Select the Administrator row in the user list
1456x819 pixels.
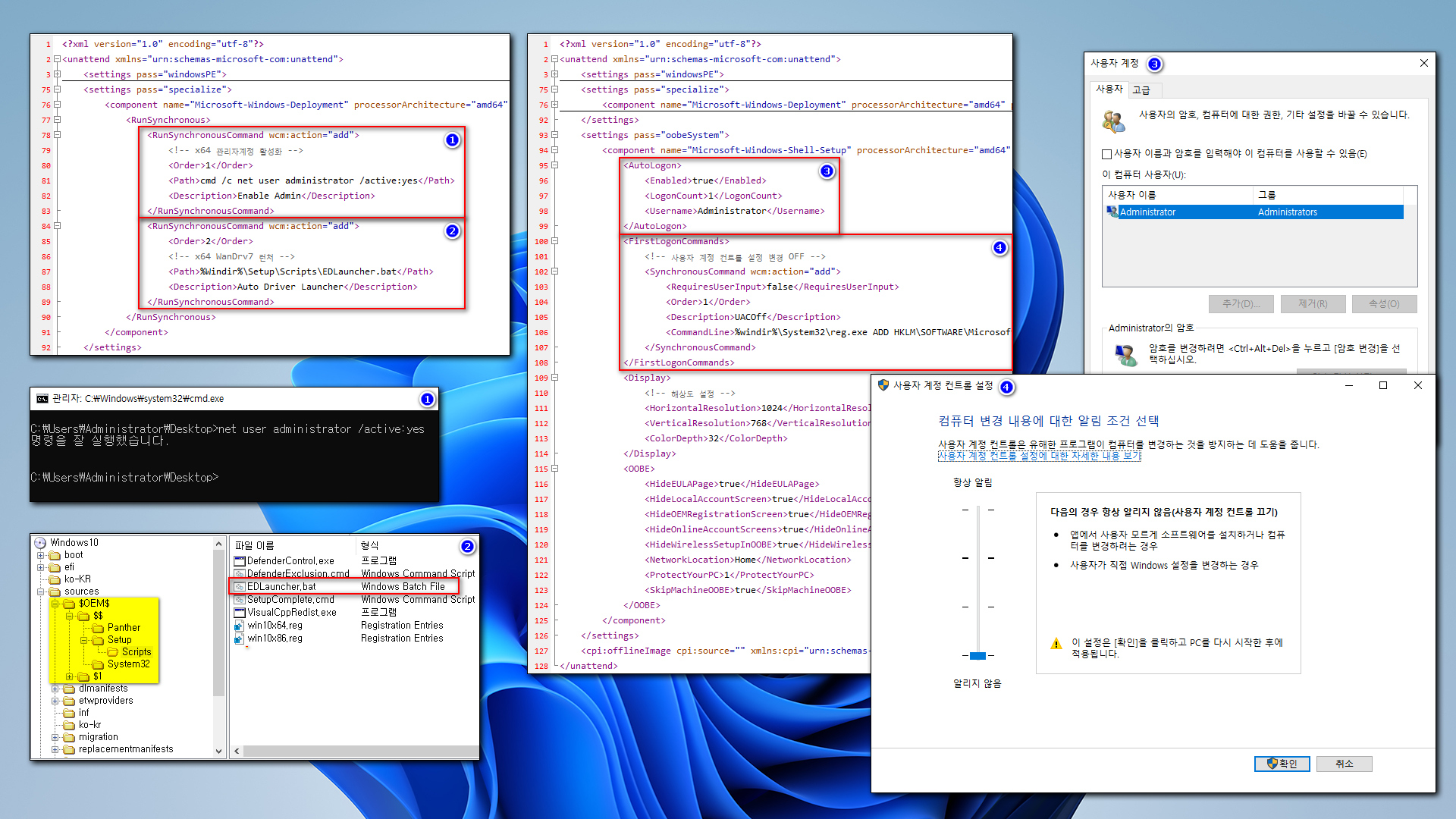(1254, 212)
